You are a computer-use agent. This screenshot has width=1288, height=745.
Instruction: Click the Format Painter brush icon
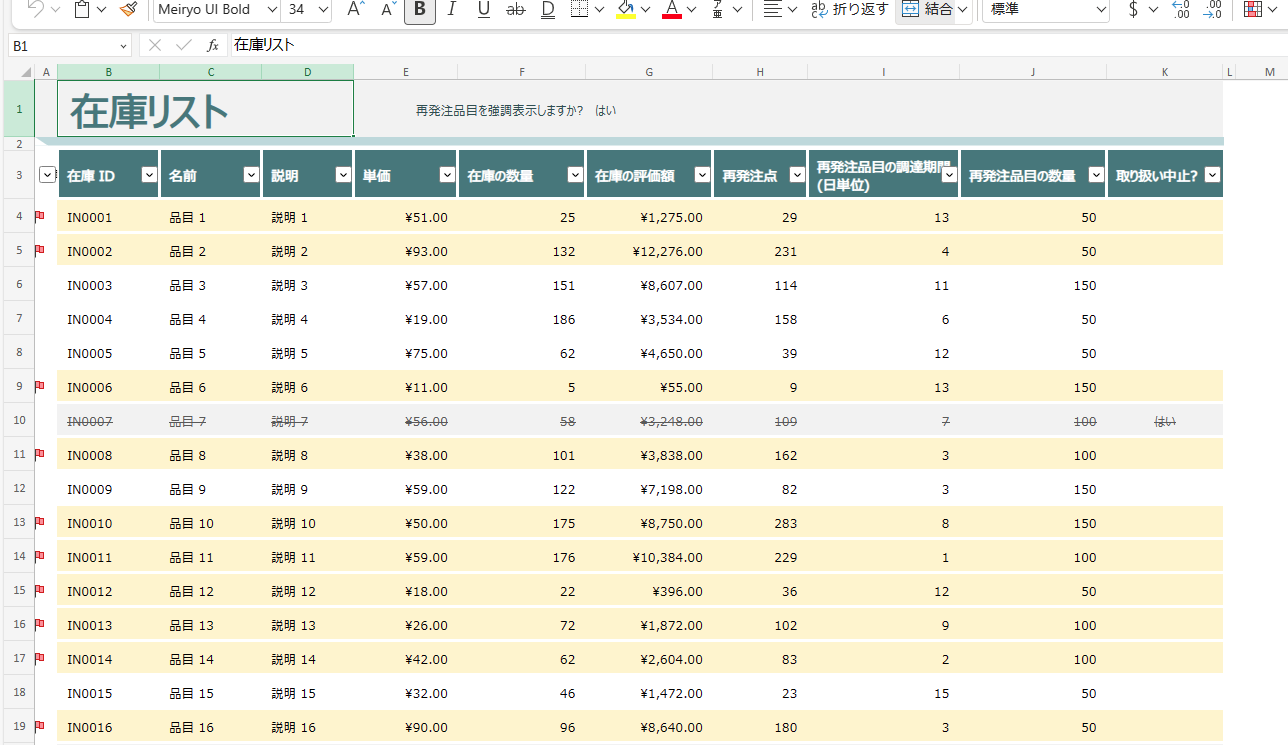[x=128, y=10]
